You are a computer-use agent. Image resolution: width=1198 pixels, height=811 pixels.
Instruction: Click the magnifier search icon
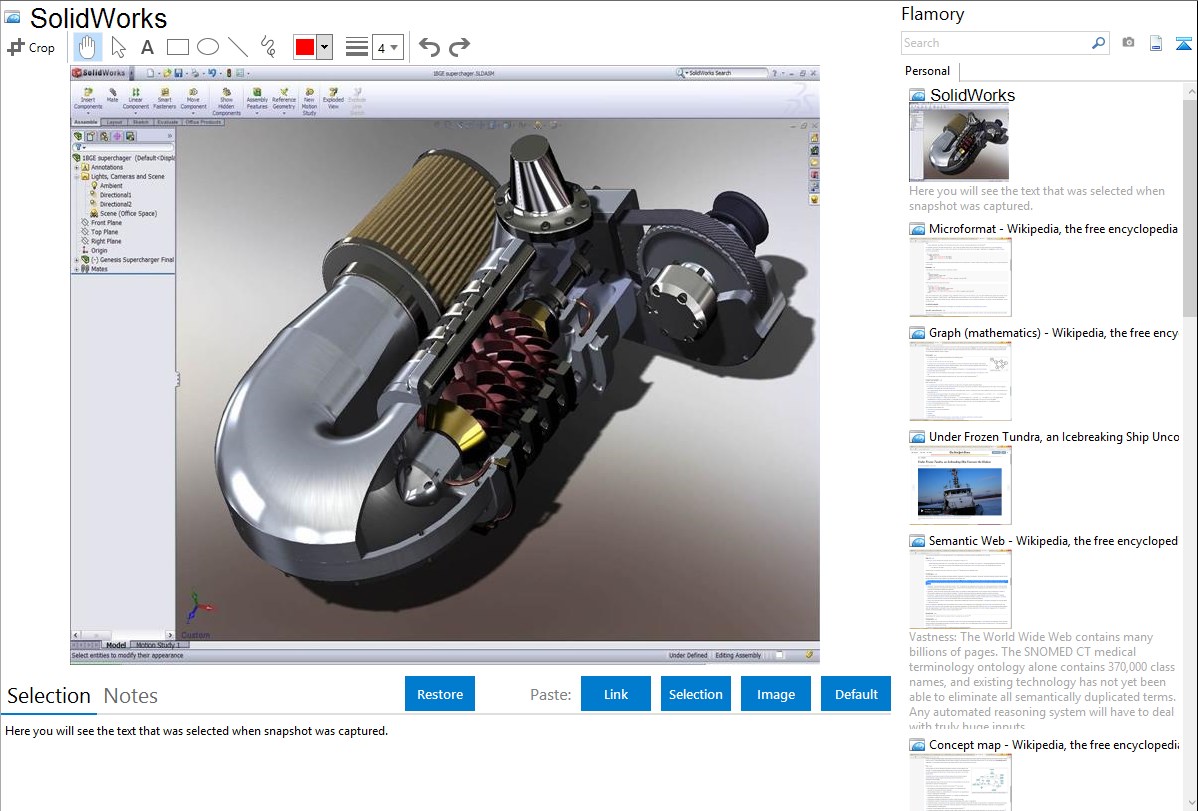click(1098, 43)
